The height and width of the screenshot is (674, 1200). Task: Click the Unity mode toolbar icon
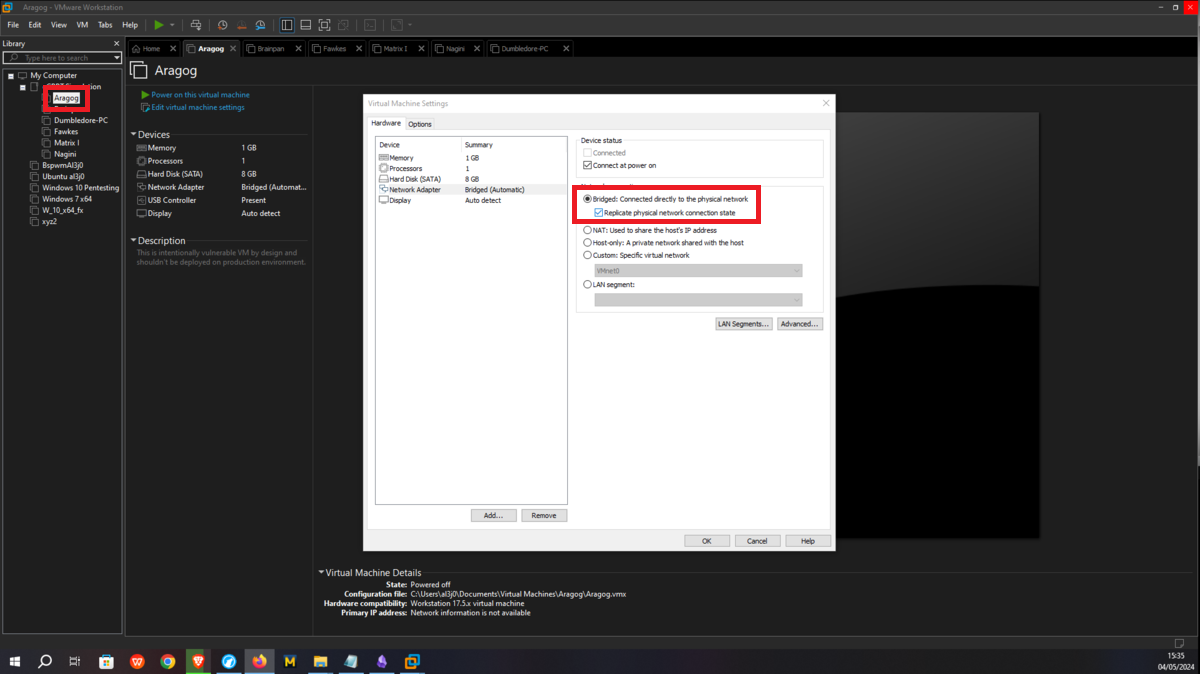tap(343, 24)
